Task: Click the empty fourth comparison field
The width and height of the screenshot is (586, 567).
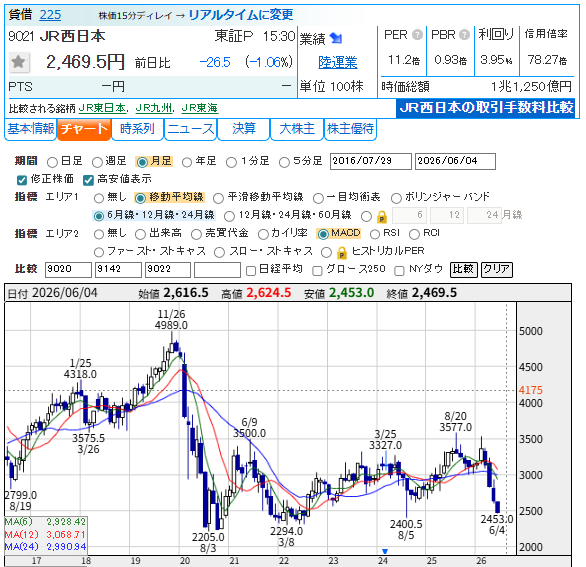Action: [x=218, y=269]
